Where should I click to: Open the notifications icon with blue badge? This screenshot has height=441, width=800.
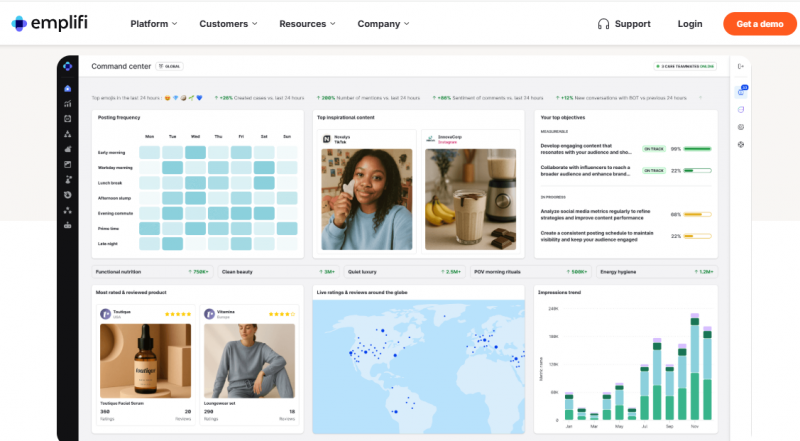pyautogui.click(x=741, y=91)
